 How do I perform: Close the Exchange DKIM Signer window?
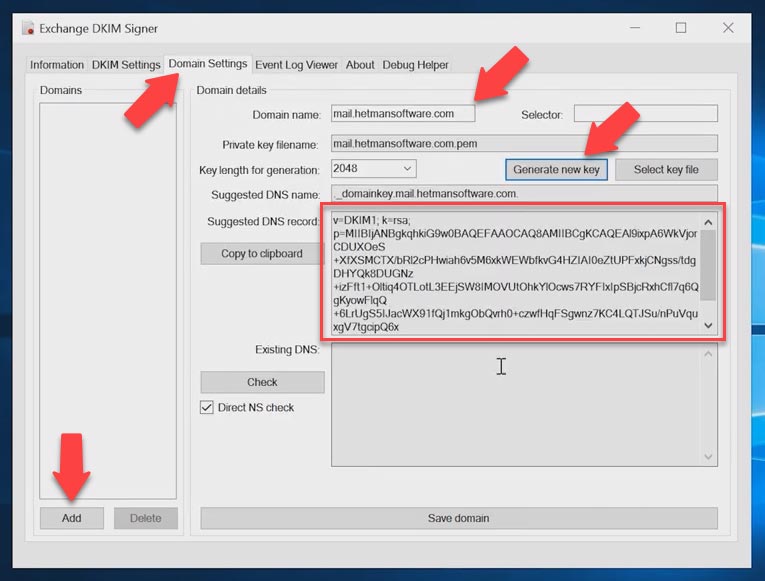728,28
